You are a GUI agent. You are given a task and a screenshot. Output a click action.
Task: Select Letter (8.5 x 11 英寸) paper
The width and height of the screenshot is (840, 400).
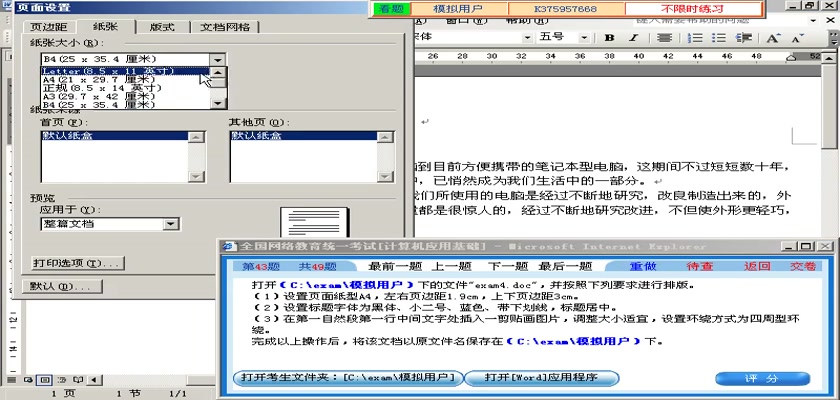coord(125,71)
